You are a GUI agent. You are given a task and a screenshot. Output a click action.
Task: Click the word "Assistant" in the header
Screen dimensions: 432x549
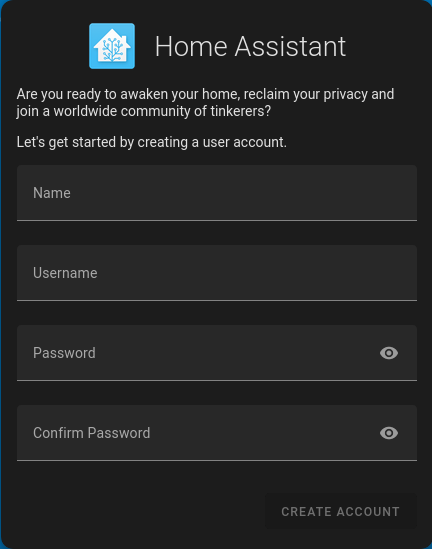click(290, 46)
